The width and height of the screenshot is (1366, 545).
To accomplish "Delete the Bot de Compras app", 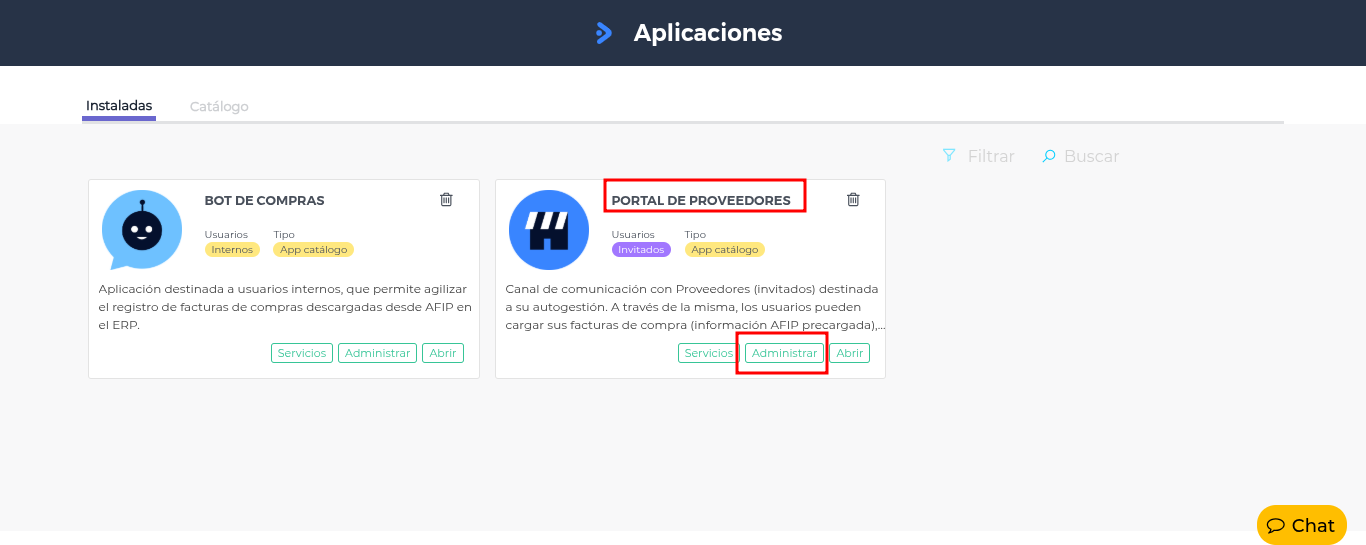I will point(446,199).
